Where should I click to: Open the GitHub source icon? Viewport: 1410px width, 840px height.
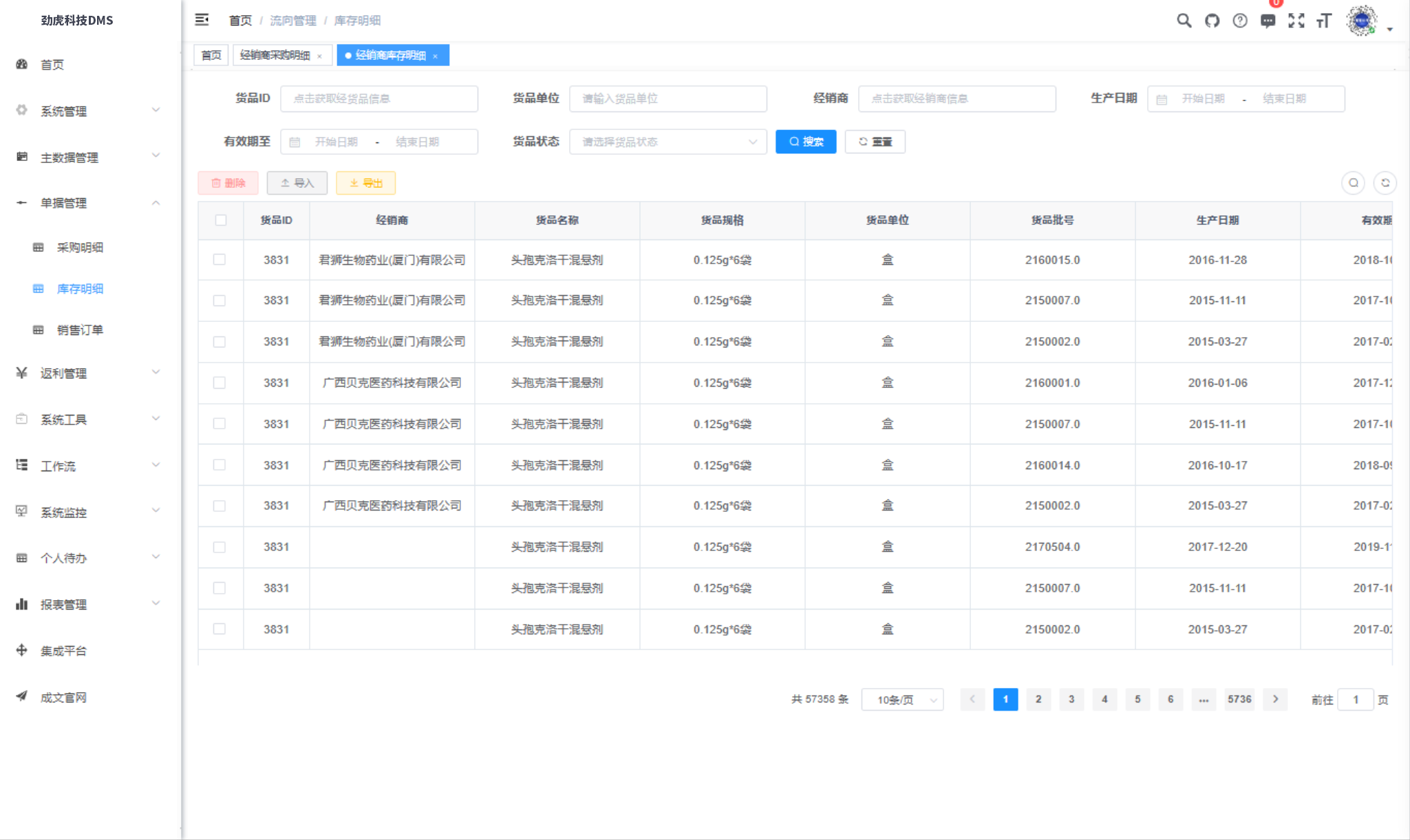click(1212, 21)
